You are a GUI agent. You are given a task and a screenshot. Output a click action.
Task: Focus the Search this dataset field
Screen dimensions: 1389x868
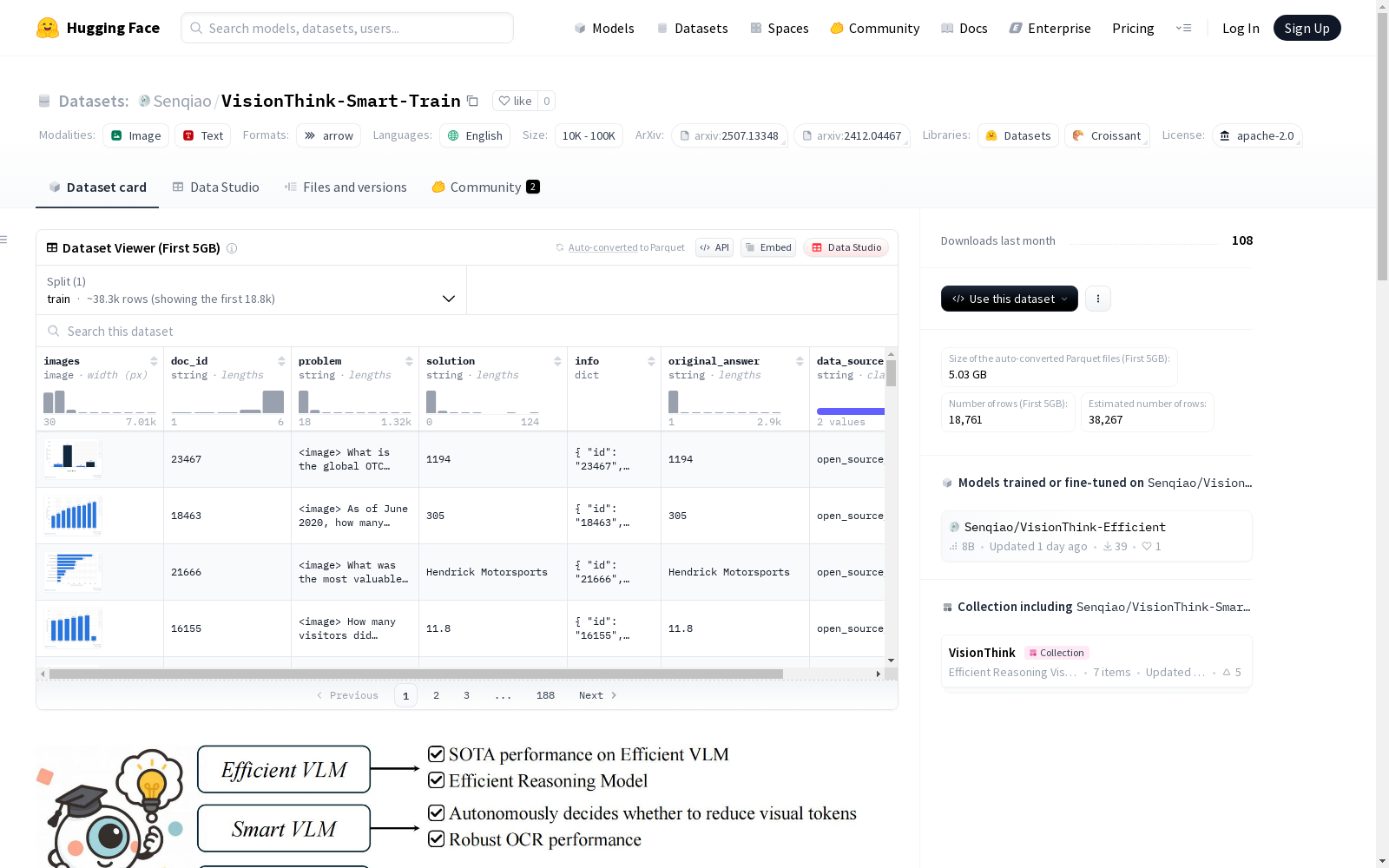pyautogui.click(x=467, y=332)
